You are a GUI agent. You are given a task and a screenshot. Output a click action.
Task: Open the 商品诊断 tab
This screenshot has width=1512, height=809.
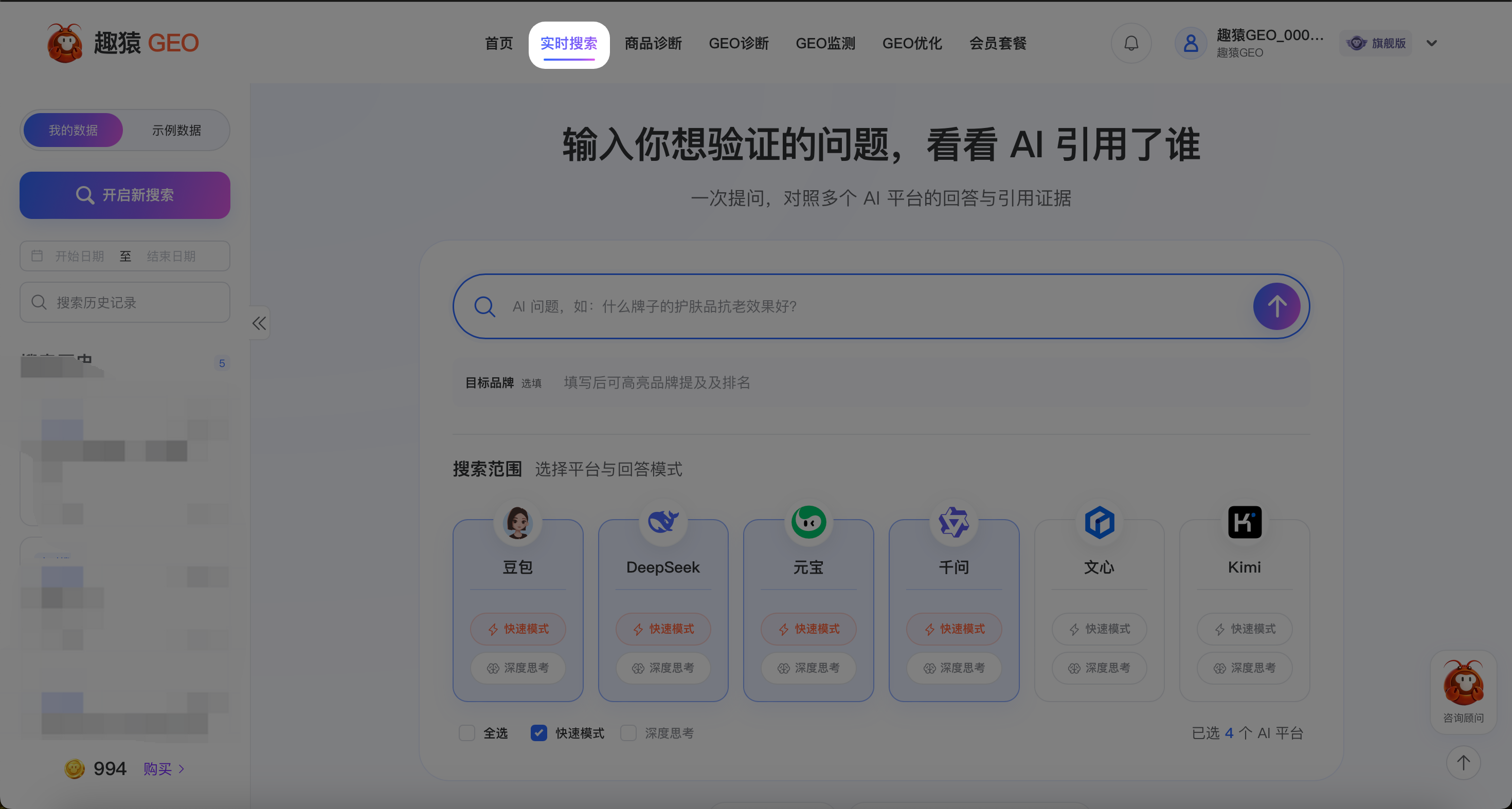tap(653, 43)
